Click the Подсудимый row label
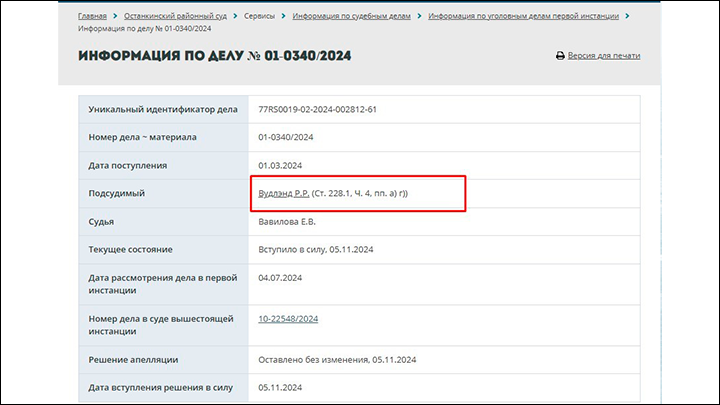Image resolution: width=720 pixels, height=405 pixels. click(117, 193)
